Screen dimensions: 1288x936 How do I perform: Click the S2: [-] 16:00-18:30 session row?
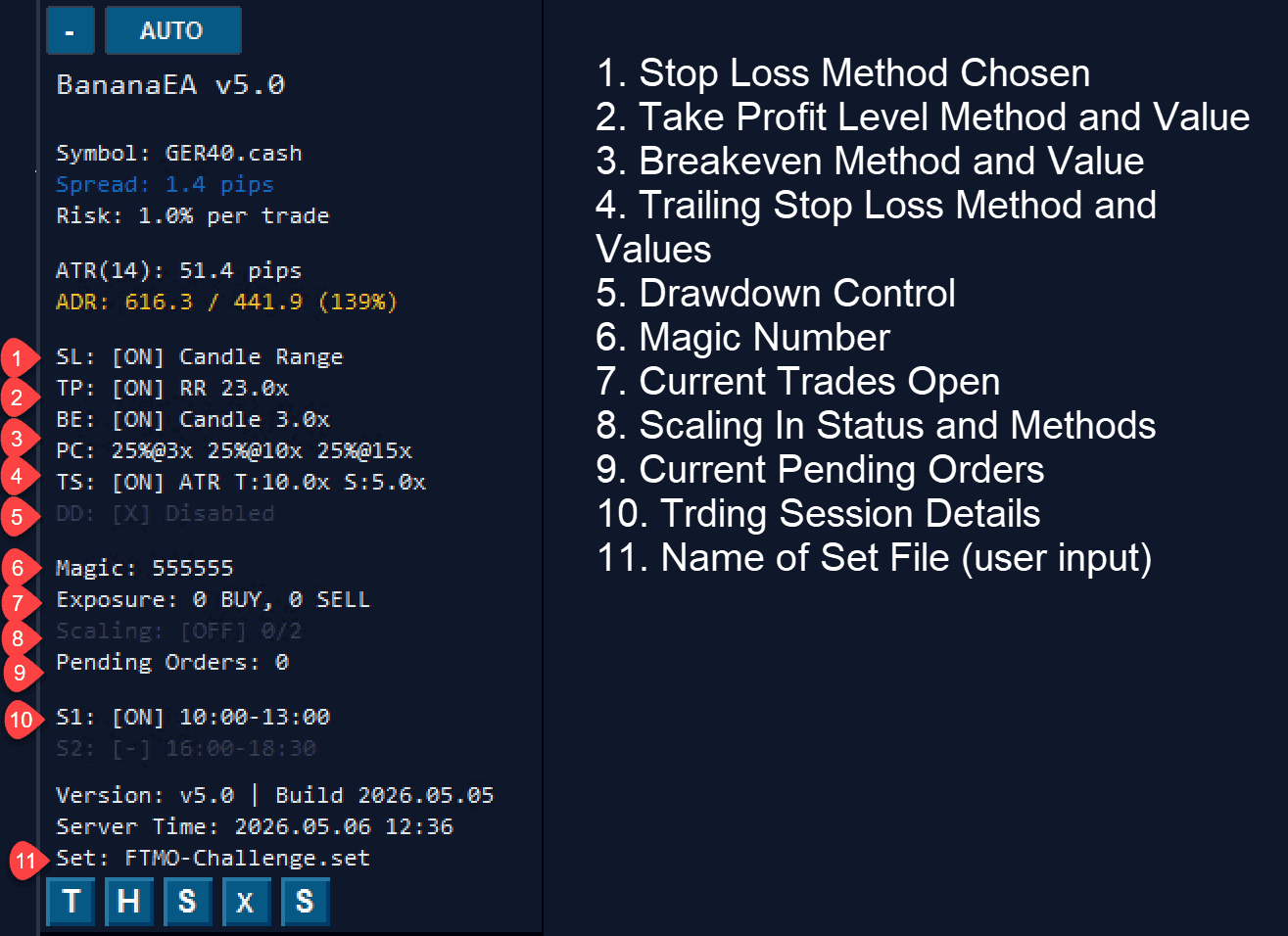[186, 749]
